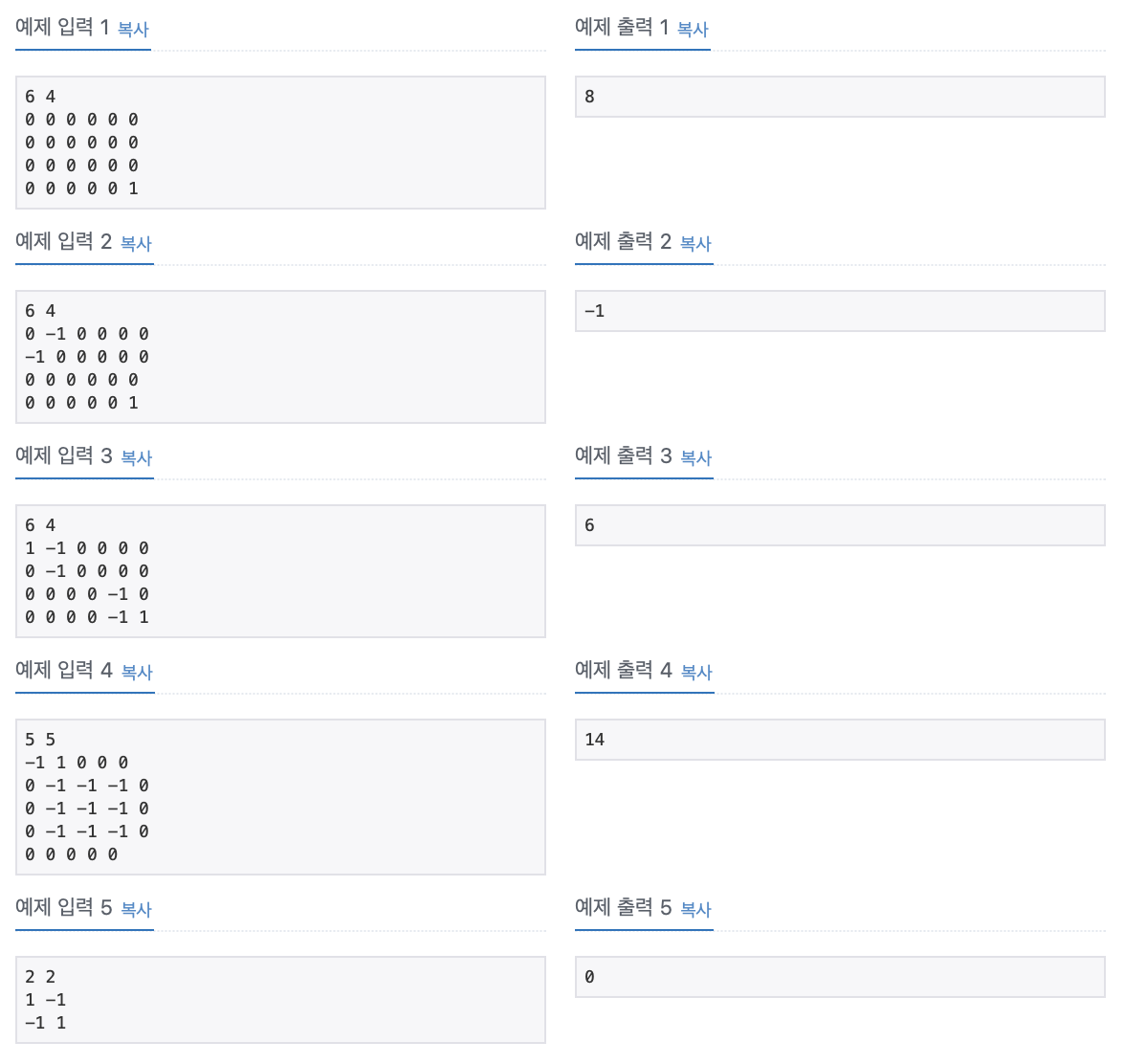
Task: Copy 예제 입력 2 sample input
Action: coord(137,244)
